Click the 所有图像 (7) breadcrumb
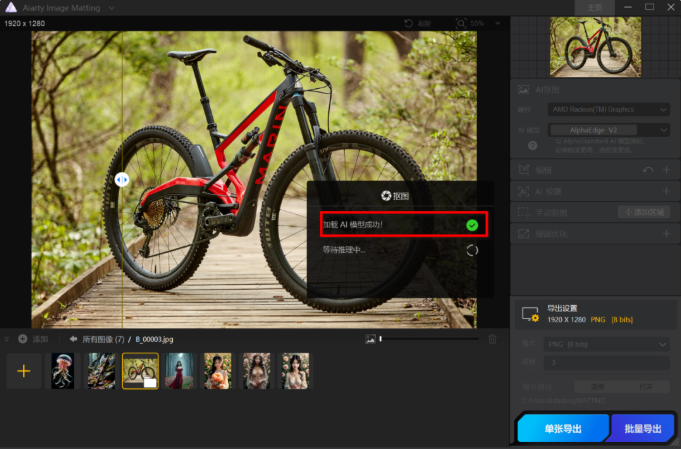The image size is (681, 449). pyautogui.click(x=103, y=339)
